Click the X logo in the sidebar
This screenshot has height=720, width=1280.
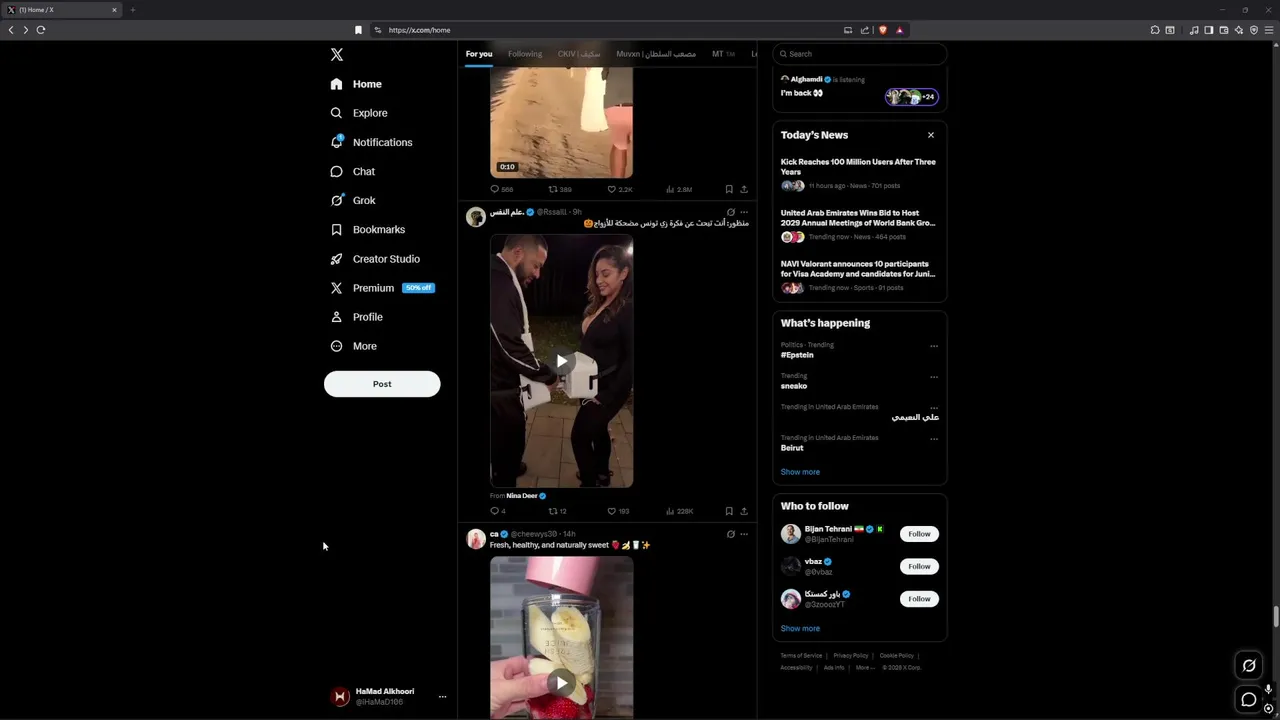click(x=337, y=55)
